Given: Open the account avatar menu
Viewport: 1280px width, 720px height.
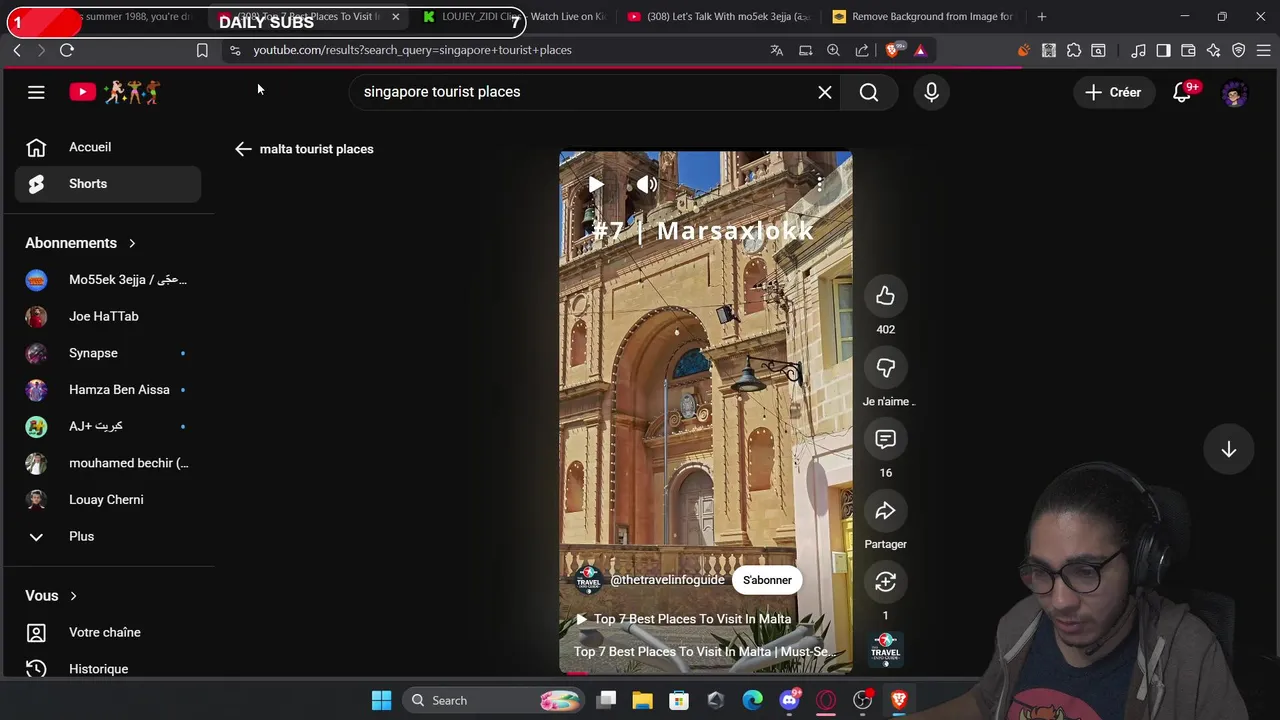Looking at the screenshot, I should coord(1235,93).
